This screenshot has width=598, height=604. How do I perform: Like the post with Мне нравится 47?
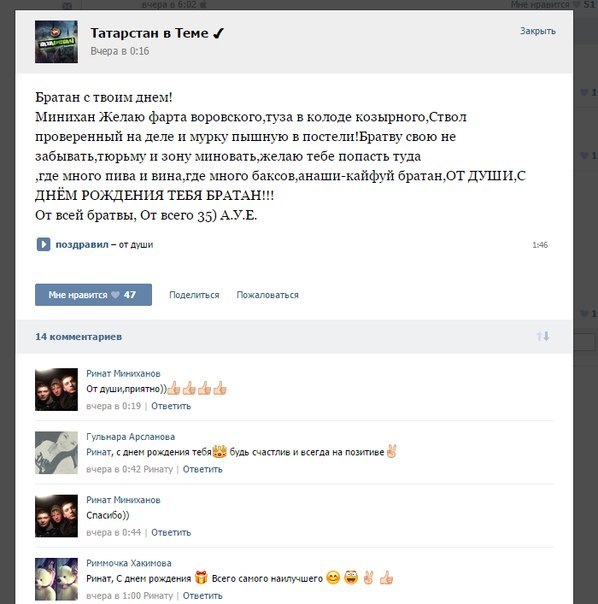point(93,295)
